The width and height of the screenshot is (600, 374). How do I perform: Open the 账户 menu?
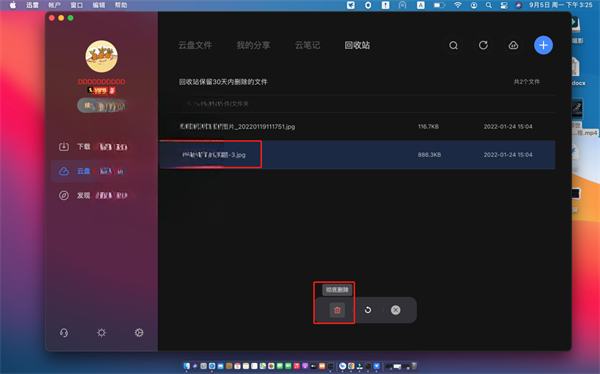[x=54, y=5]
